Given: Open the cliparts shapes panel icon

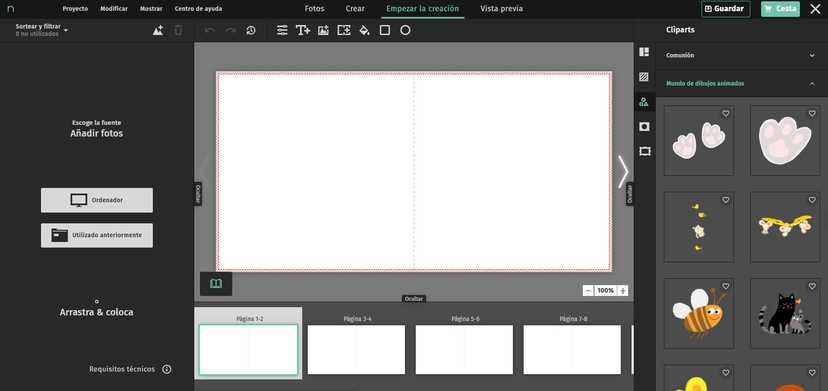Looking at the screenshot, I should pos(644,102).
